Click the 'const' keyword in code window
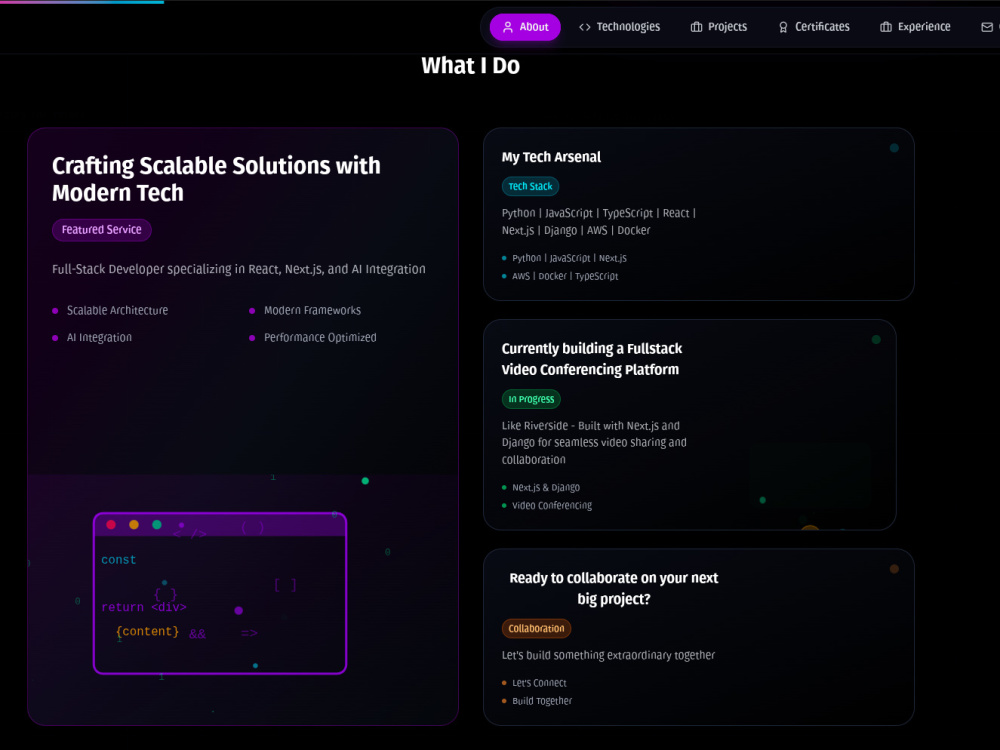This screenshot has height=750, width=1000. tap(119, 560)
